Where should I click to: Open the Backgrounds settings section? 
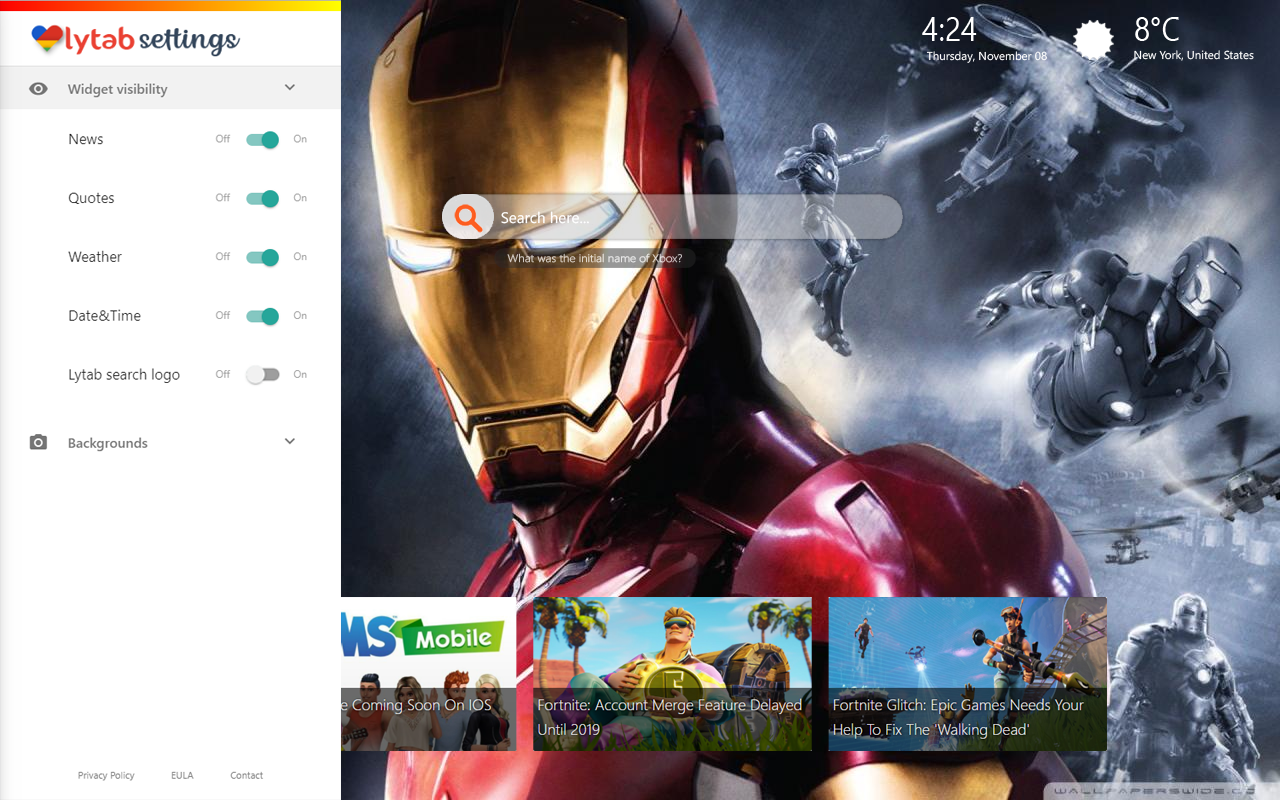click(x=107, y=443)
